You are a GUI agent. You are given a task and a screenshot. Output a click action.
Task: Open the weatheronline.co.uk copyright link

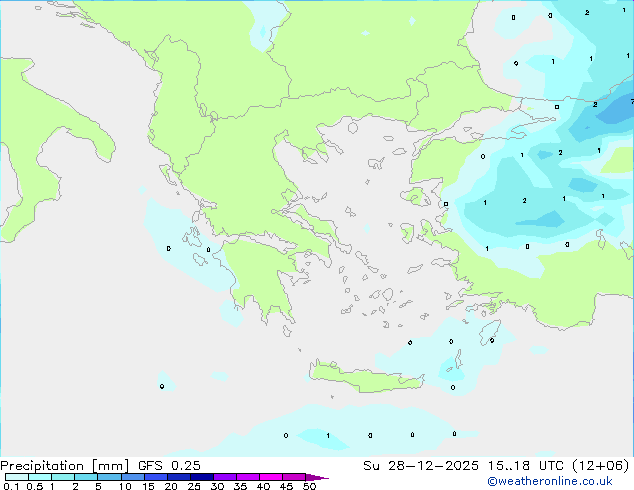coord(550,481)
